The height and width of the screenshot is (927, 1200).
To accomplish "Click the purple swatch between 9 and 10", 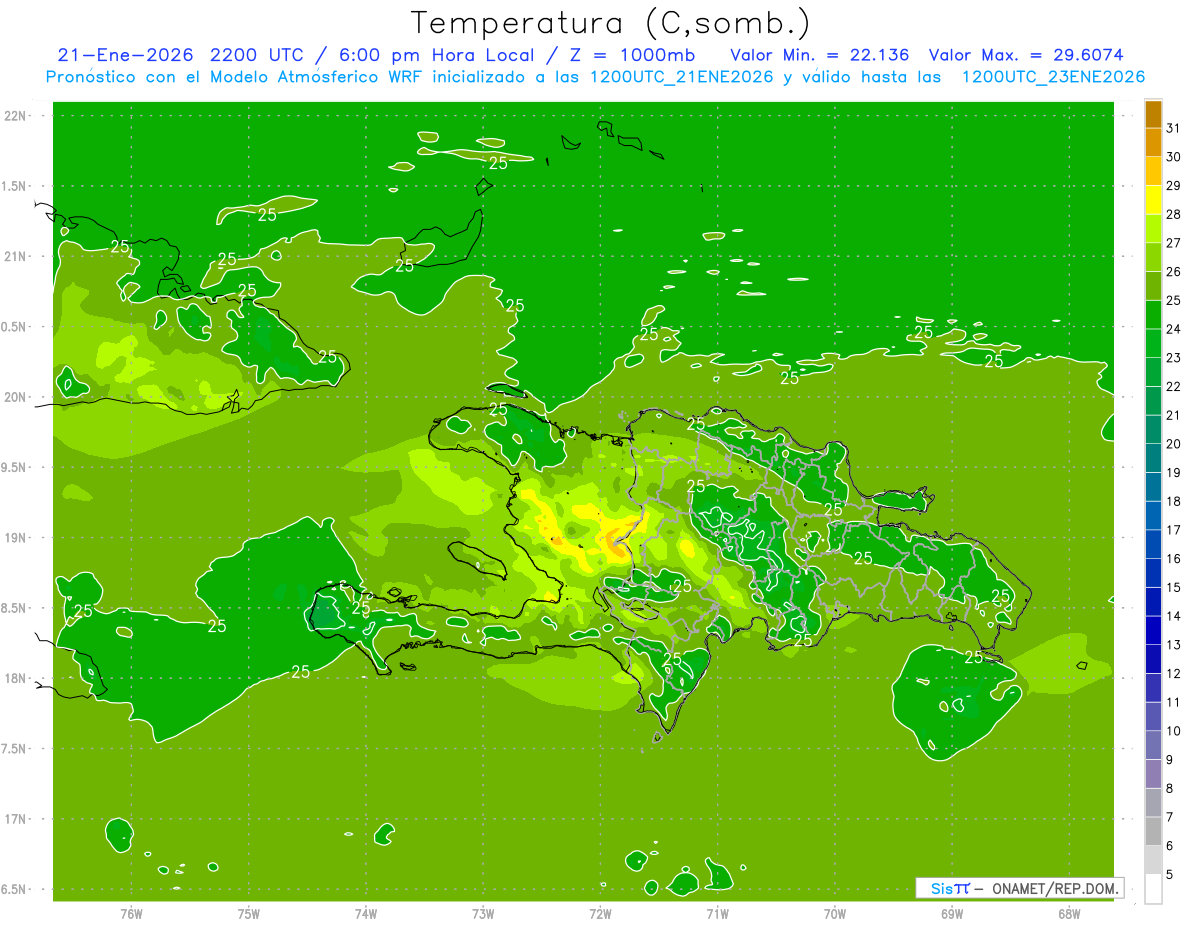I will pyautogui.click(x=1153, y=745).
